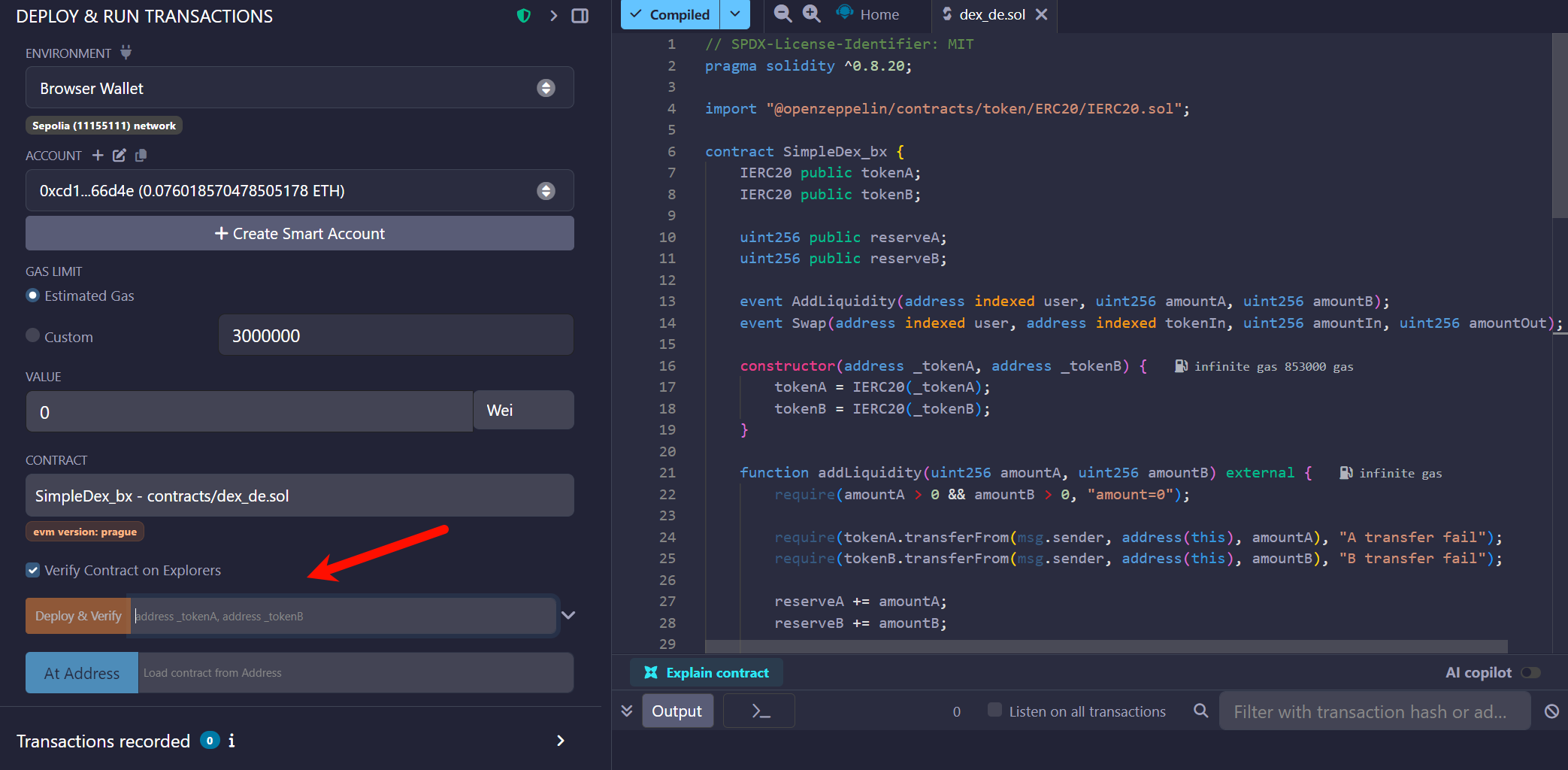
Task: Click the zoom out magnifier icon
Action: tap(782, 14)
